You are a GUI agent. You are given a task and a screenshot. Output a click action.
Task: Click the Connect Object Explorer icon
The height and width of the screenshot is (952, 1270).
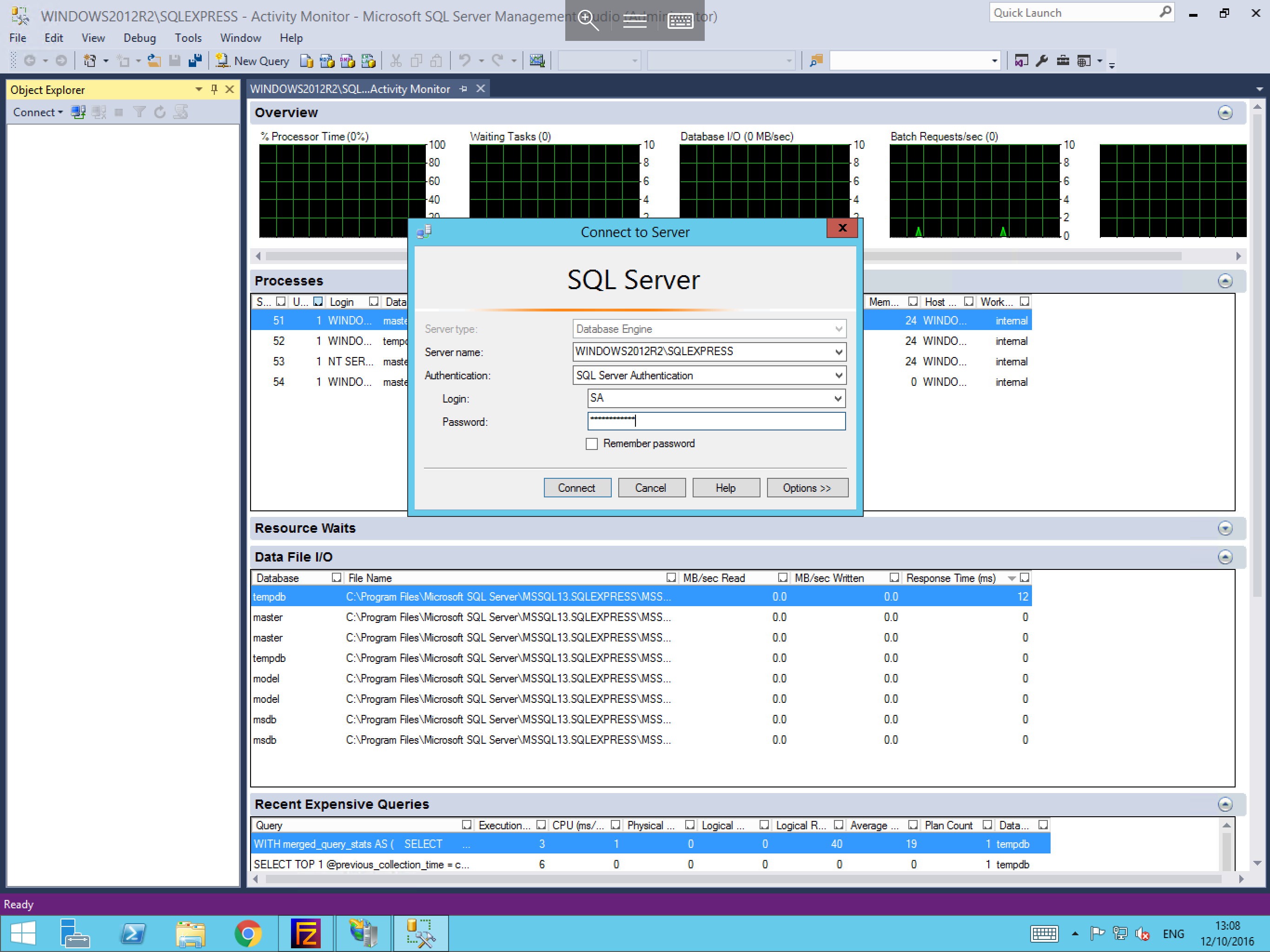tap(78, 112)
